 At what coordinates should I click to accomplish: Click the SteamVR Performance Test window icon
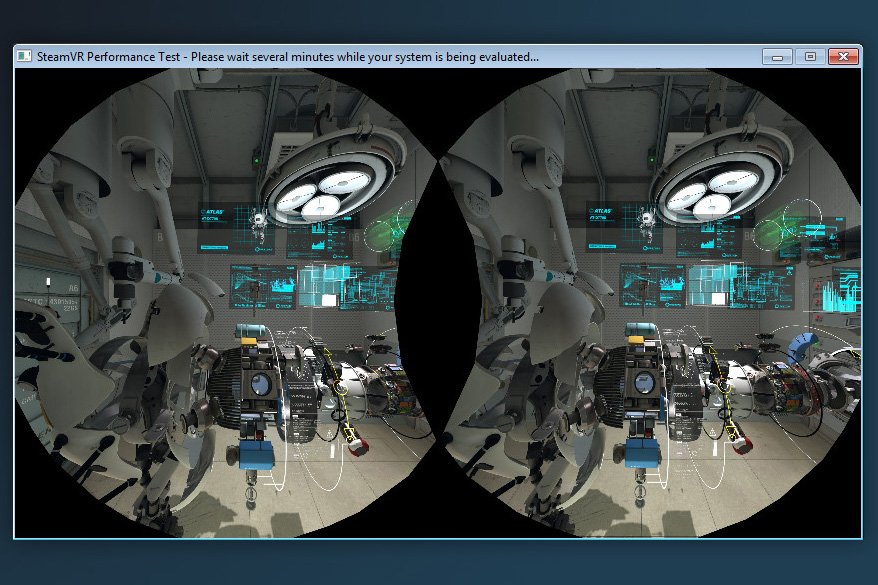tap(24, 56)
